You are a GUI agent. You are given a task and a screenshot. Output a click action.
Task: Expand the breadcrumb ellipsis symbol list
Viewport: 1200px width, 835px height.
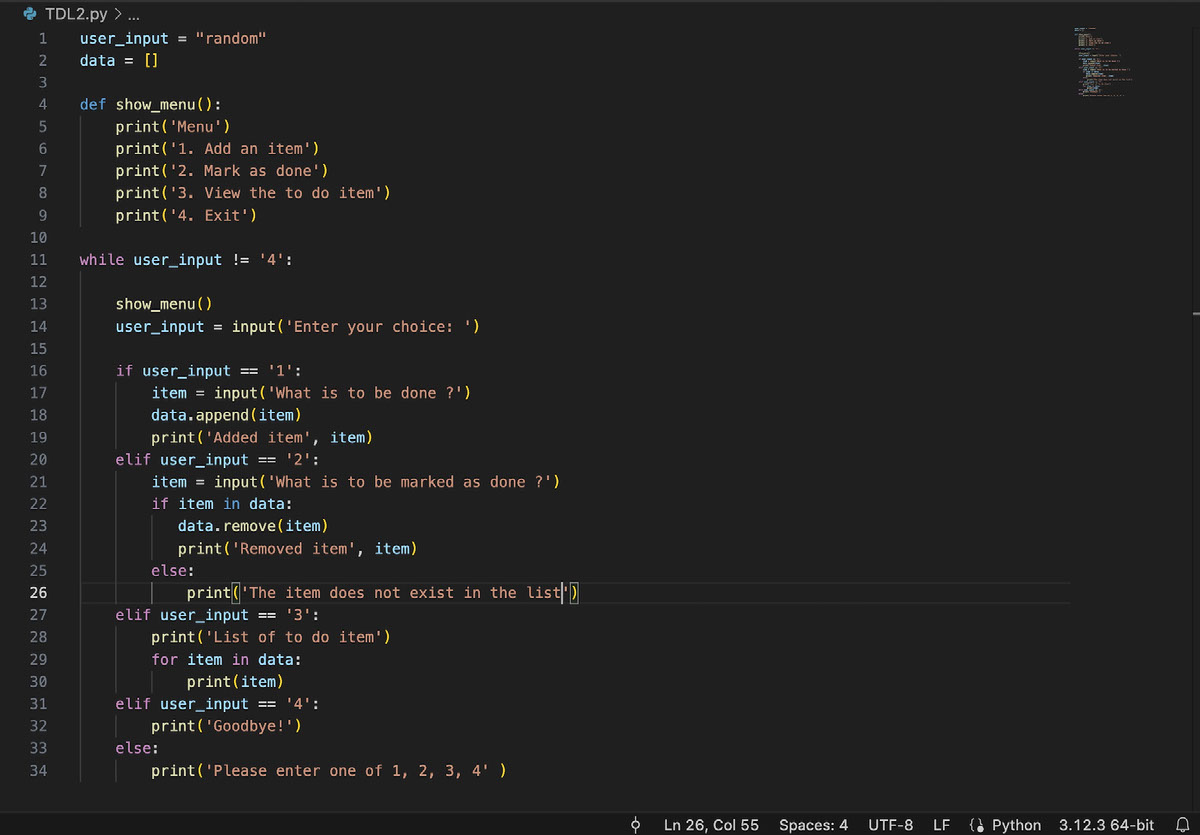click(x=132, y=16)
